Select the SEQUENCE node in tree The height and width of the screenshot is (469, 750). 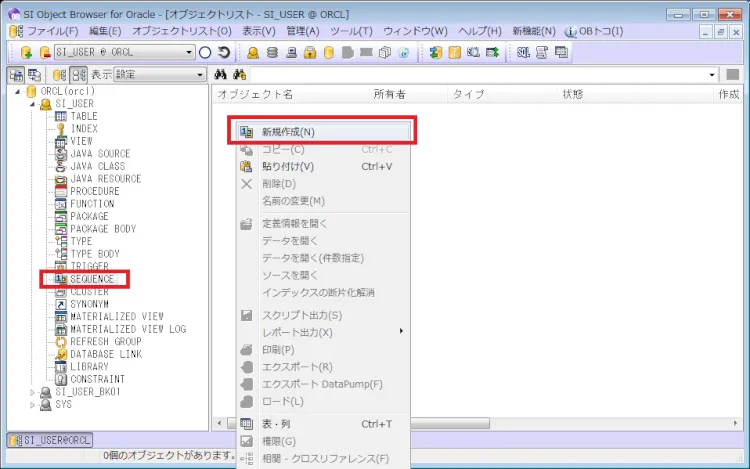coord(92,279)
